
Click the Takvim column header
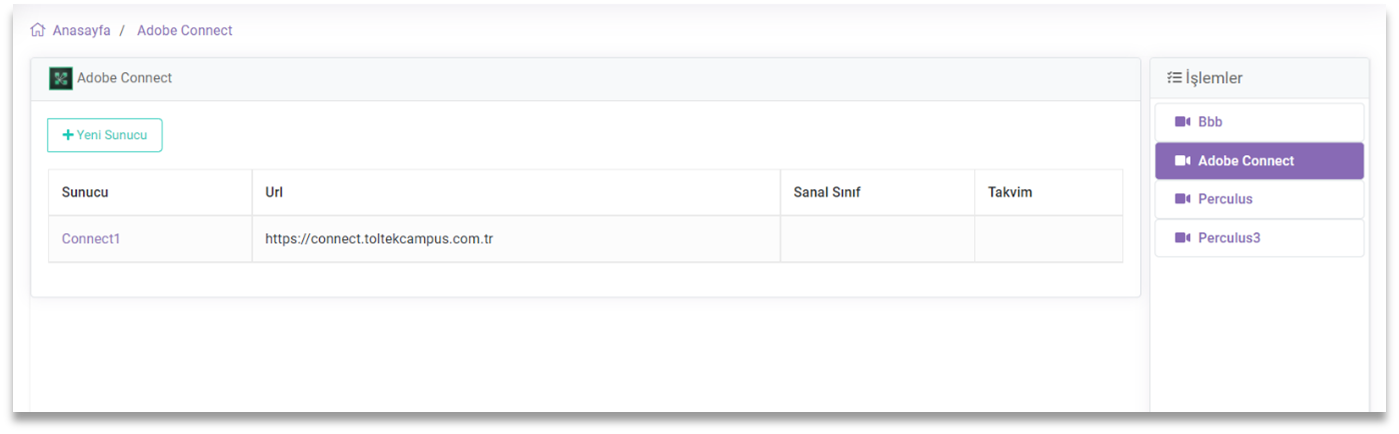point(1010,192)
